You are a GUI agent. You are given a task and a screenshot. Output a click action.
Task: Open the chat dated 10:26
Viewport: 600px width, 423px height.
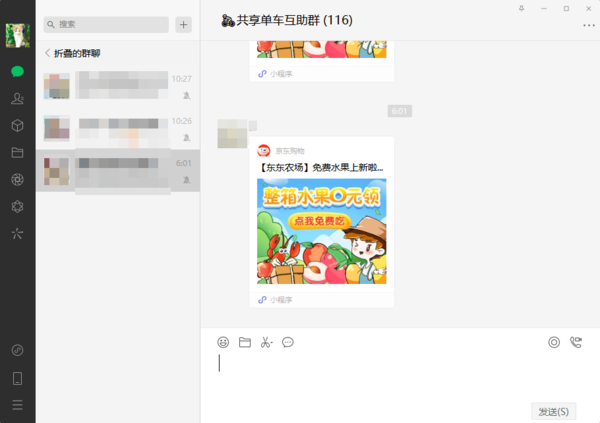(118, 128)
